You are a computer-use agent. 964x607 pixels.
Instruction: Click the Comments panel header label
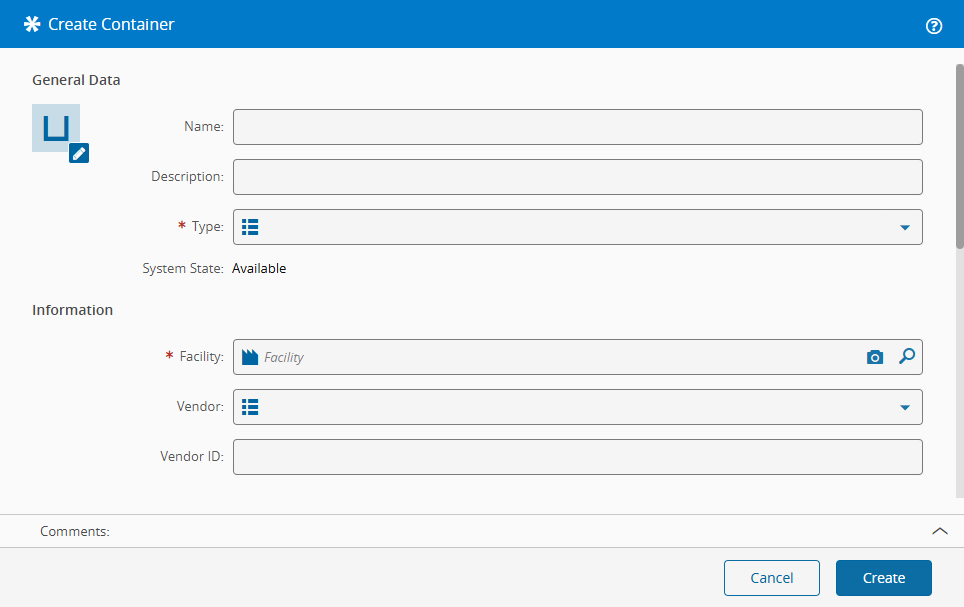[x=75, y=531]
